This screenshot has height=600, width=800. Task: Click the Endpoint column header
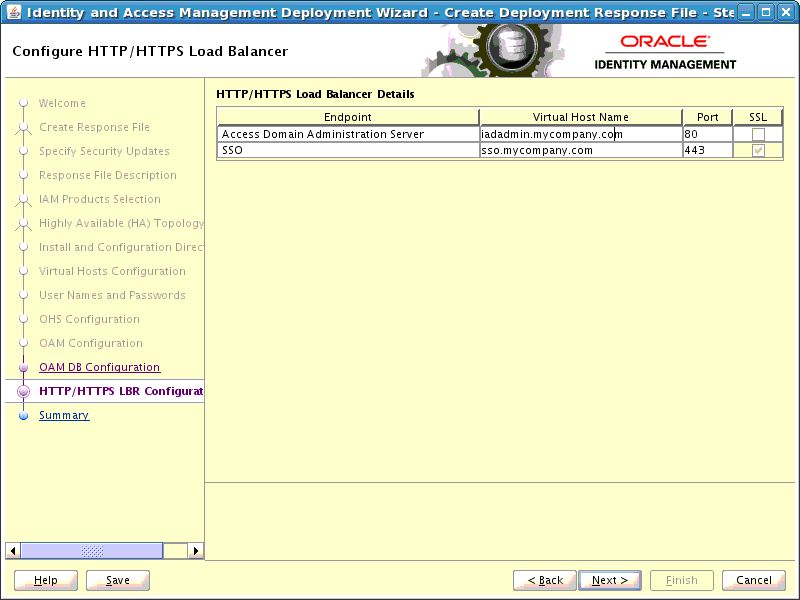coord(348,117)
